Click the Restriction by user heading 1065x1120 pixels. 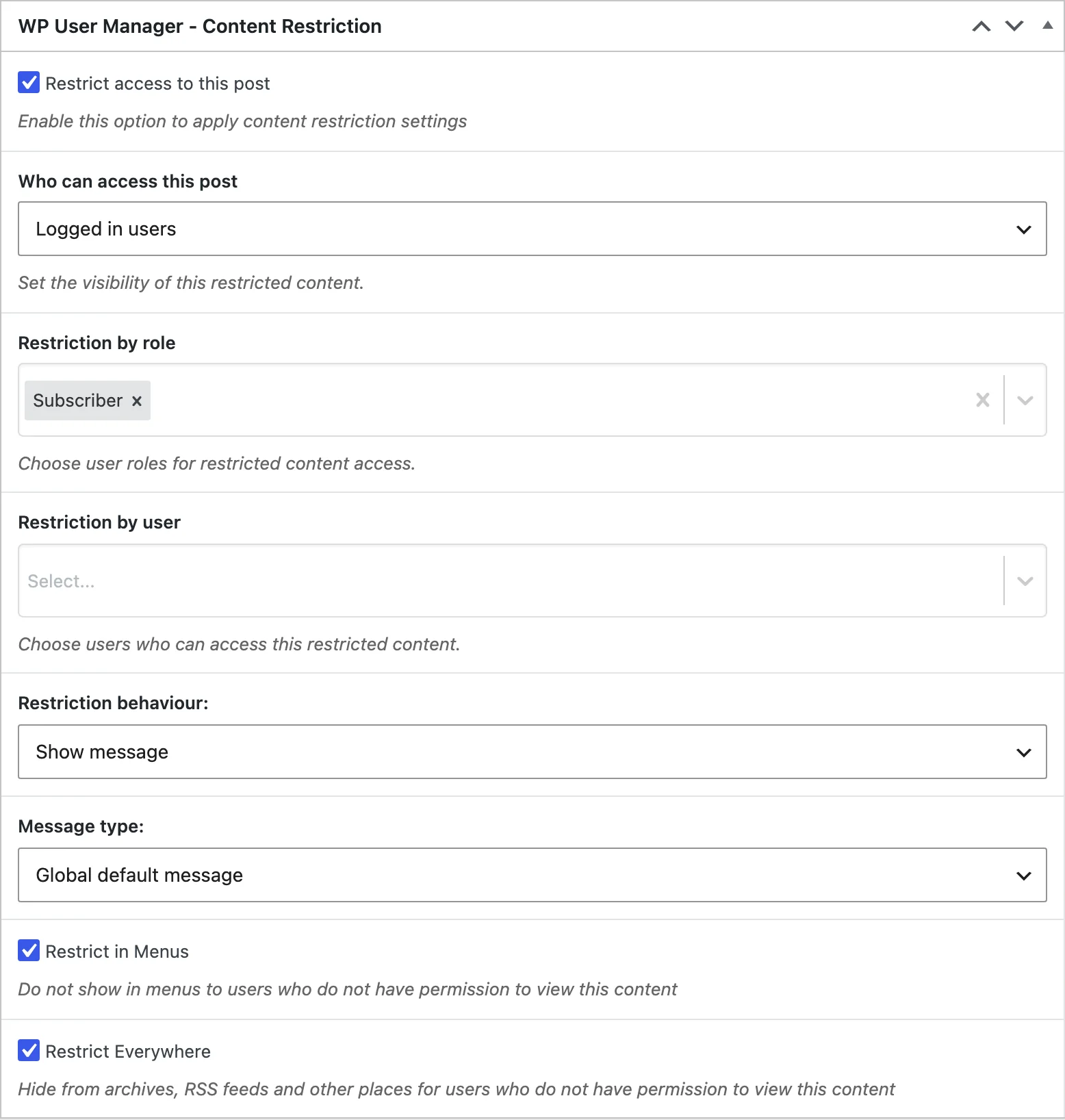pyautogui.click(x=99, y=522)
